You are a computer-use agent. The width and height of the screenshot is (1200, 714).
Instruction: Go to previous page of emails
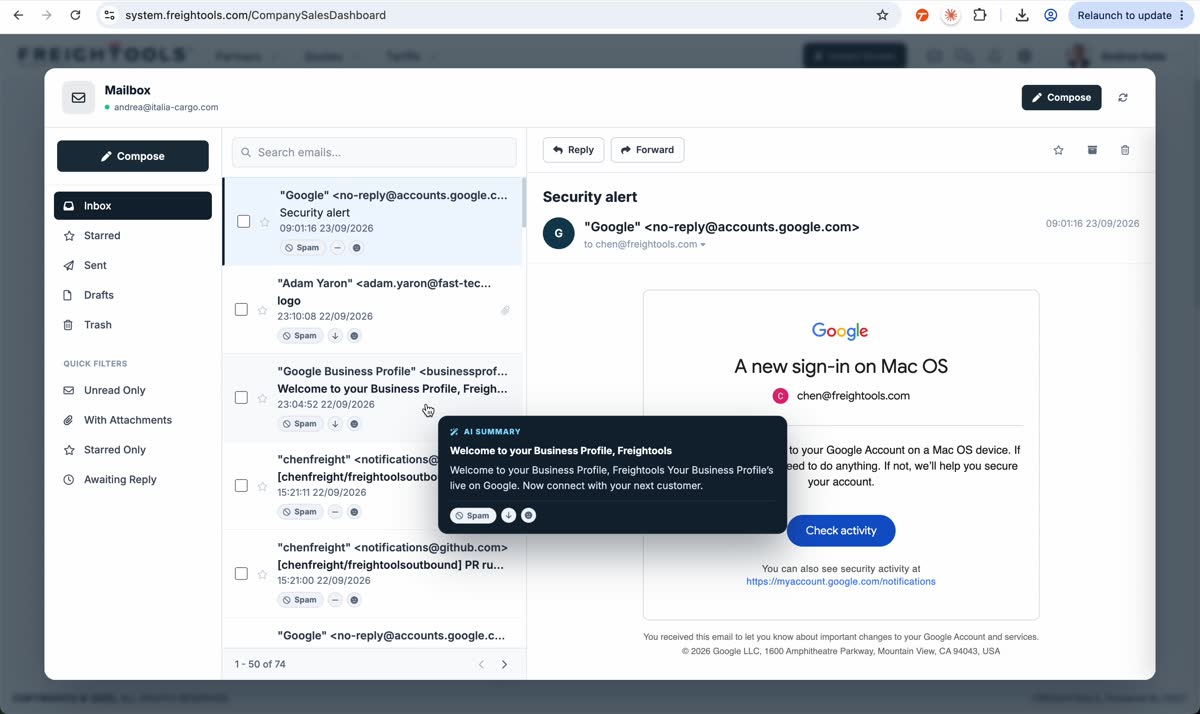481,664
